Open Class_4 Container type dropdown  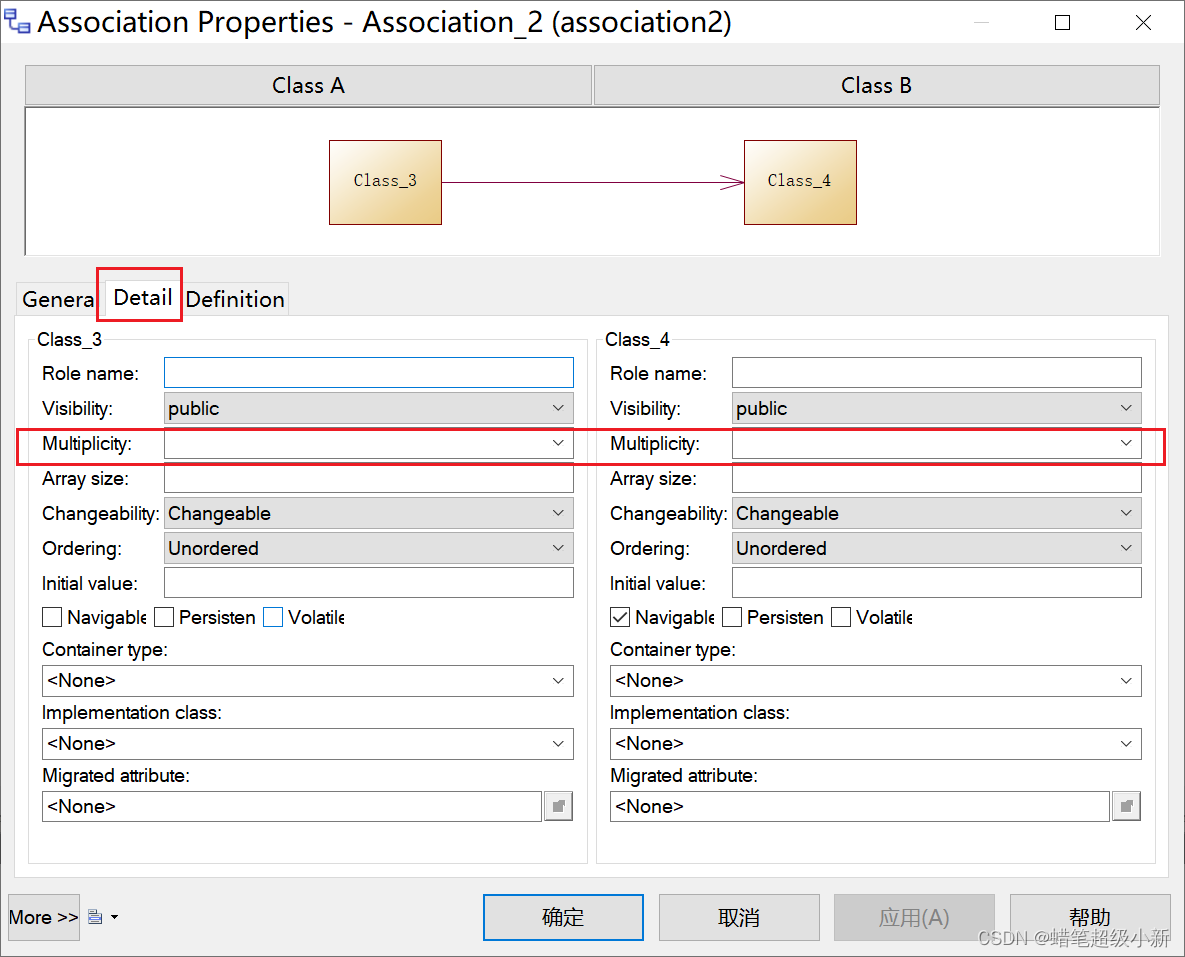coord(875,681)
